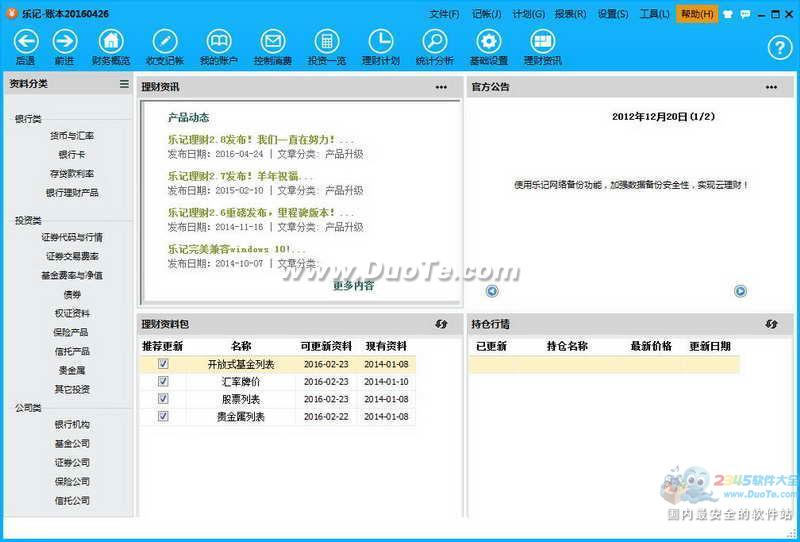This screenshot has width=800, height=542.
Task: Open 我的账户 book icon
Action: 219,41
